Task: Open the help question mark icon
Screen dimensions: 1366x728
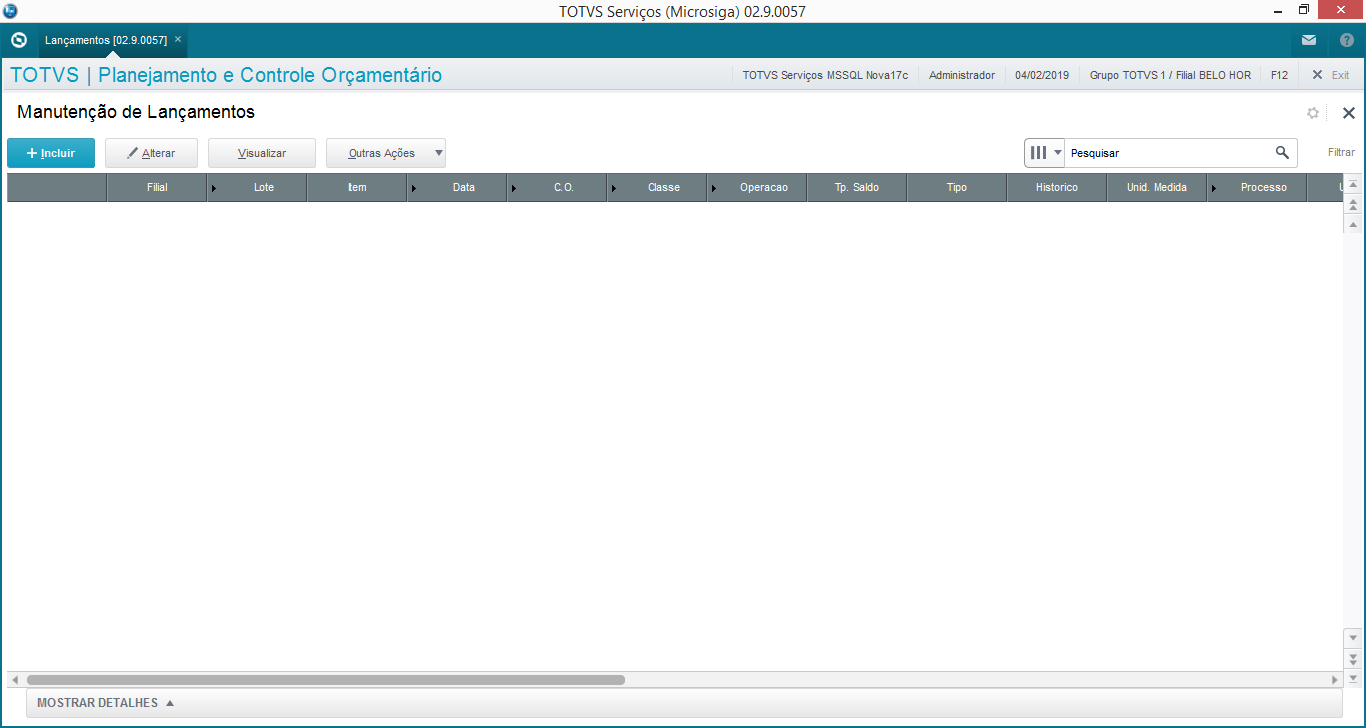Action: [x=1346, y=40]
